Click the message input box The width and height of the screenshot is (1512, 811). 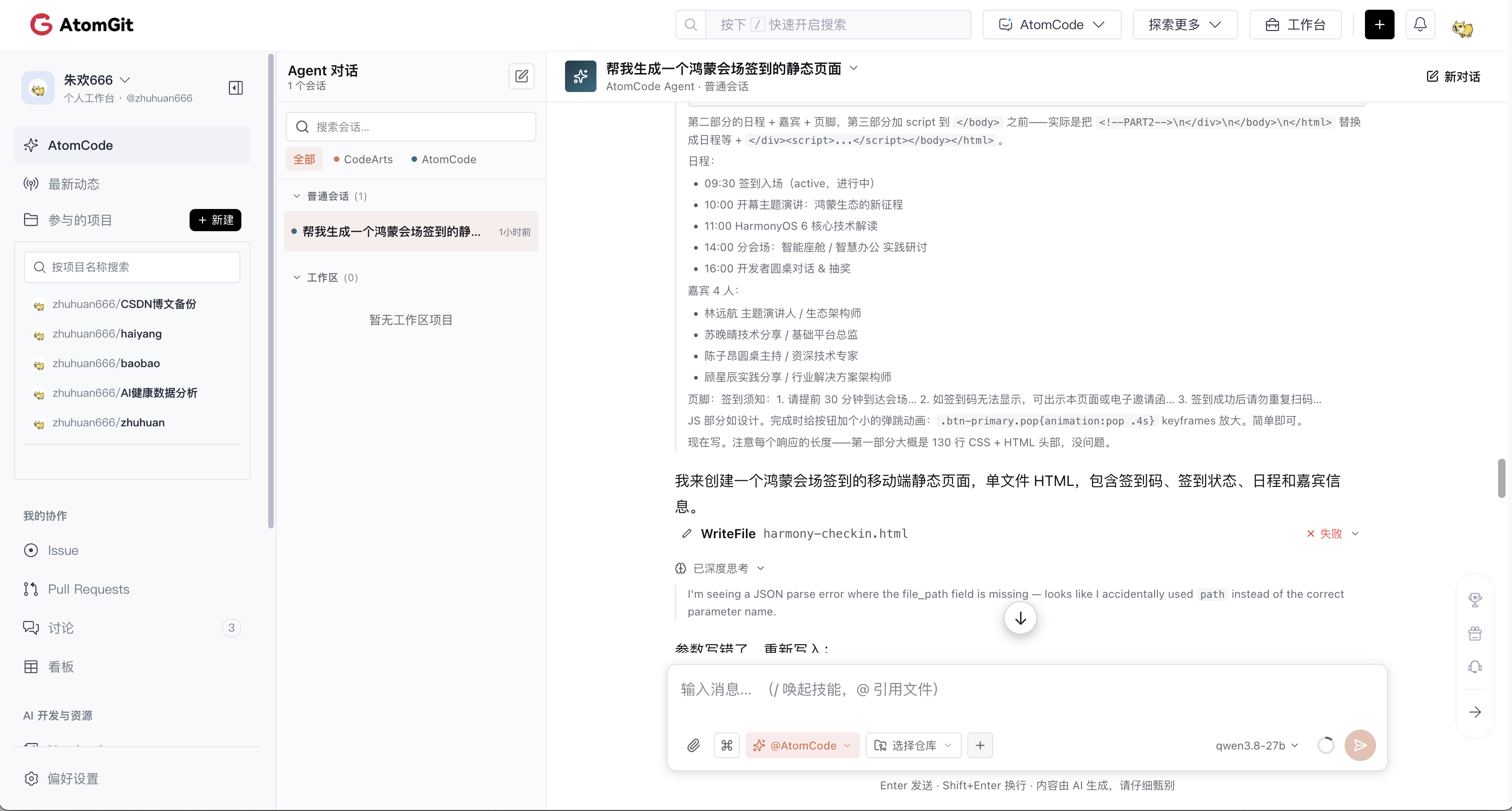(x=1027, y=690)
